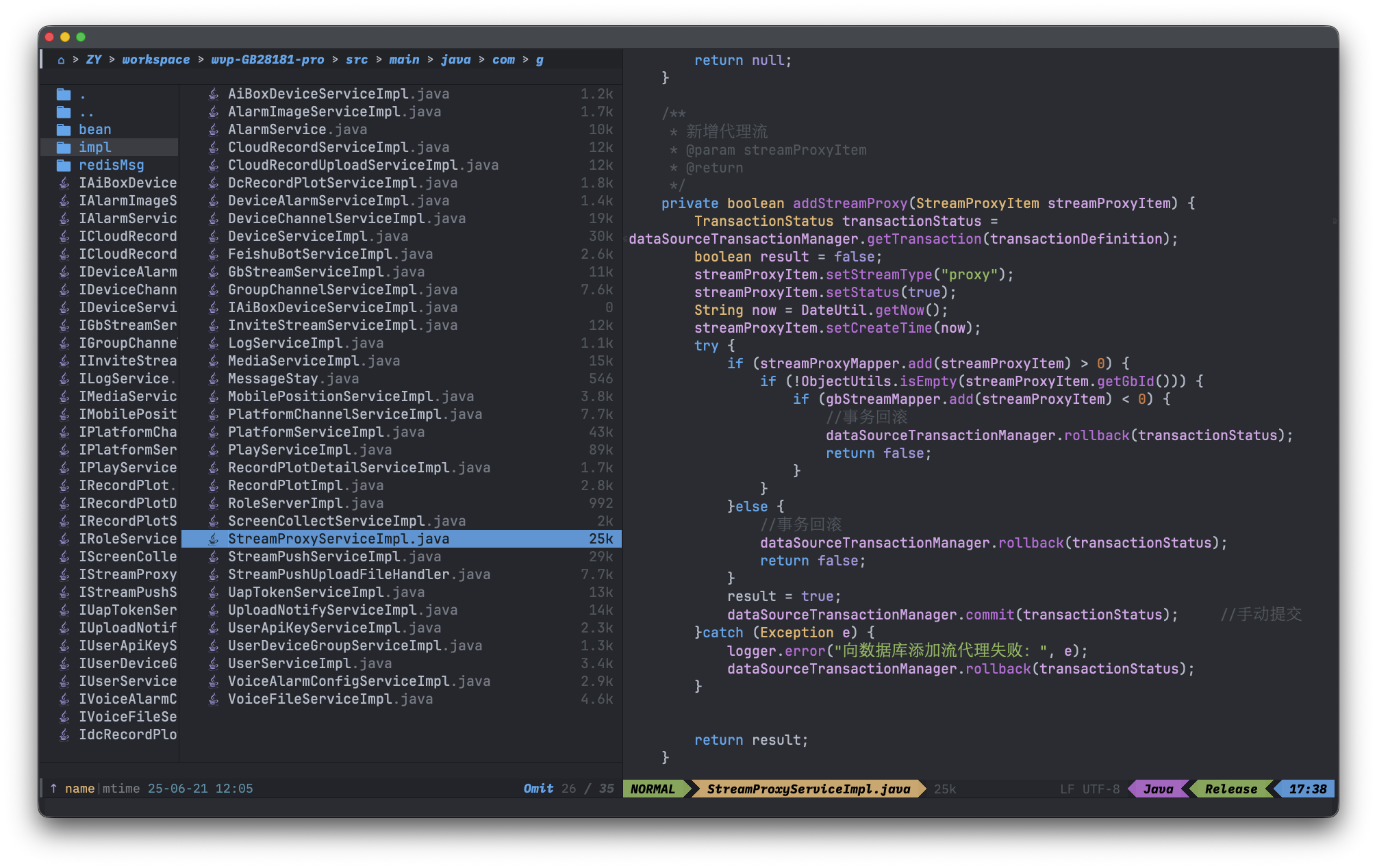Open the current directory dot entry
The image size is (1377, 868).
(82, 94)
